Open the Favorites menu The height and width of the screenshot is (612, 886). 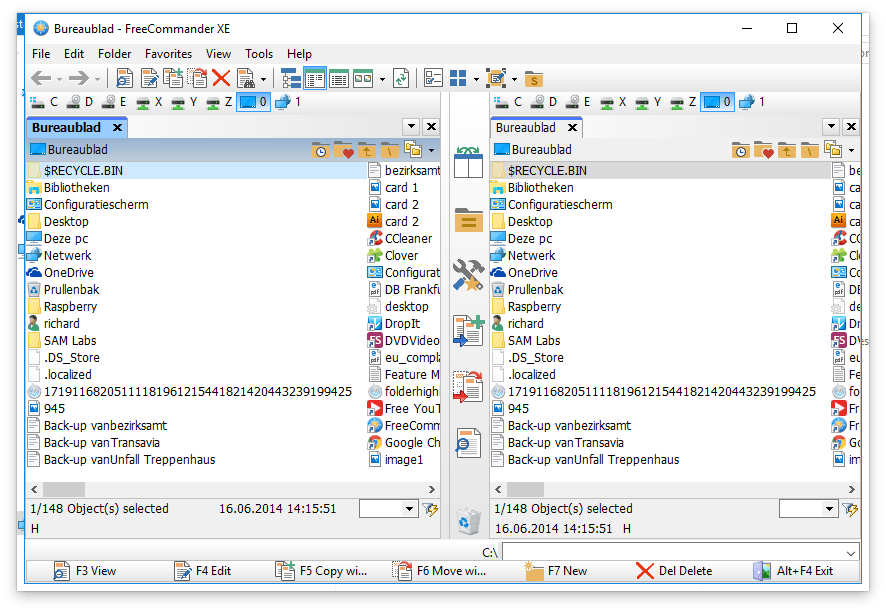168,54
